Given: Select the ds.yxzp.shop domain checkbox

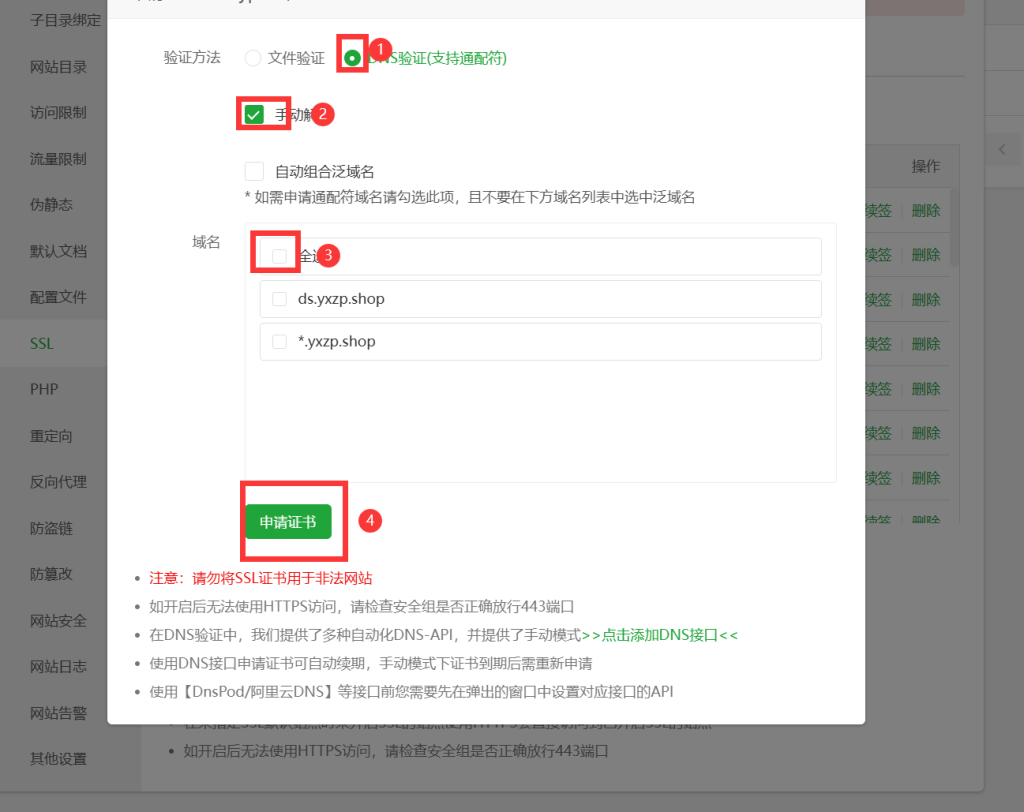Looking at the screenshot, I should click(x=278, y=299).
